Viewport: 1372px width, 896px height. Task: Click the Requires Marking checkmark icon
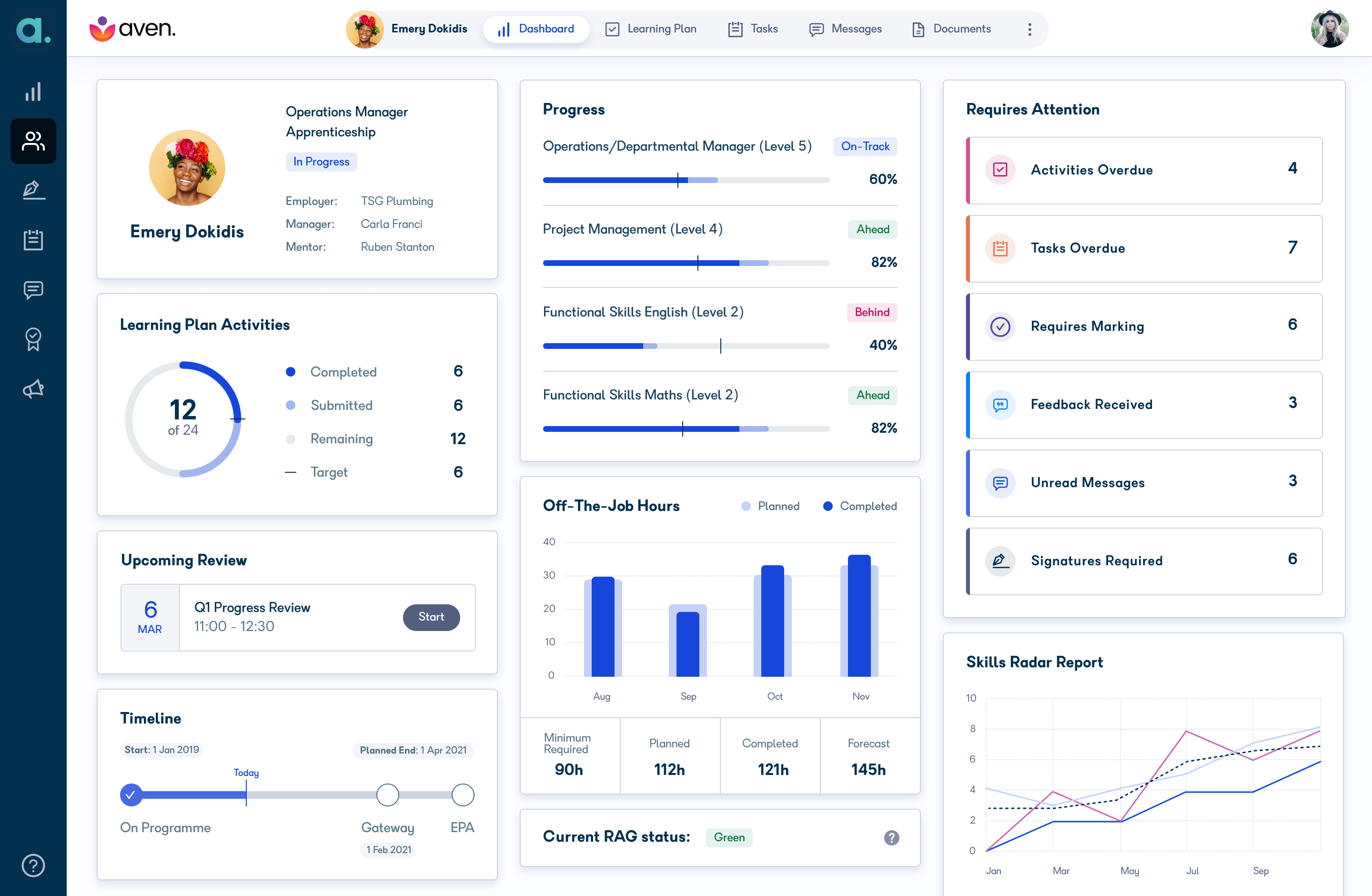[1000, 326]
